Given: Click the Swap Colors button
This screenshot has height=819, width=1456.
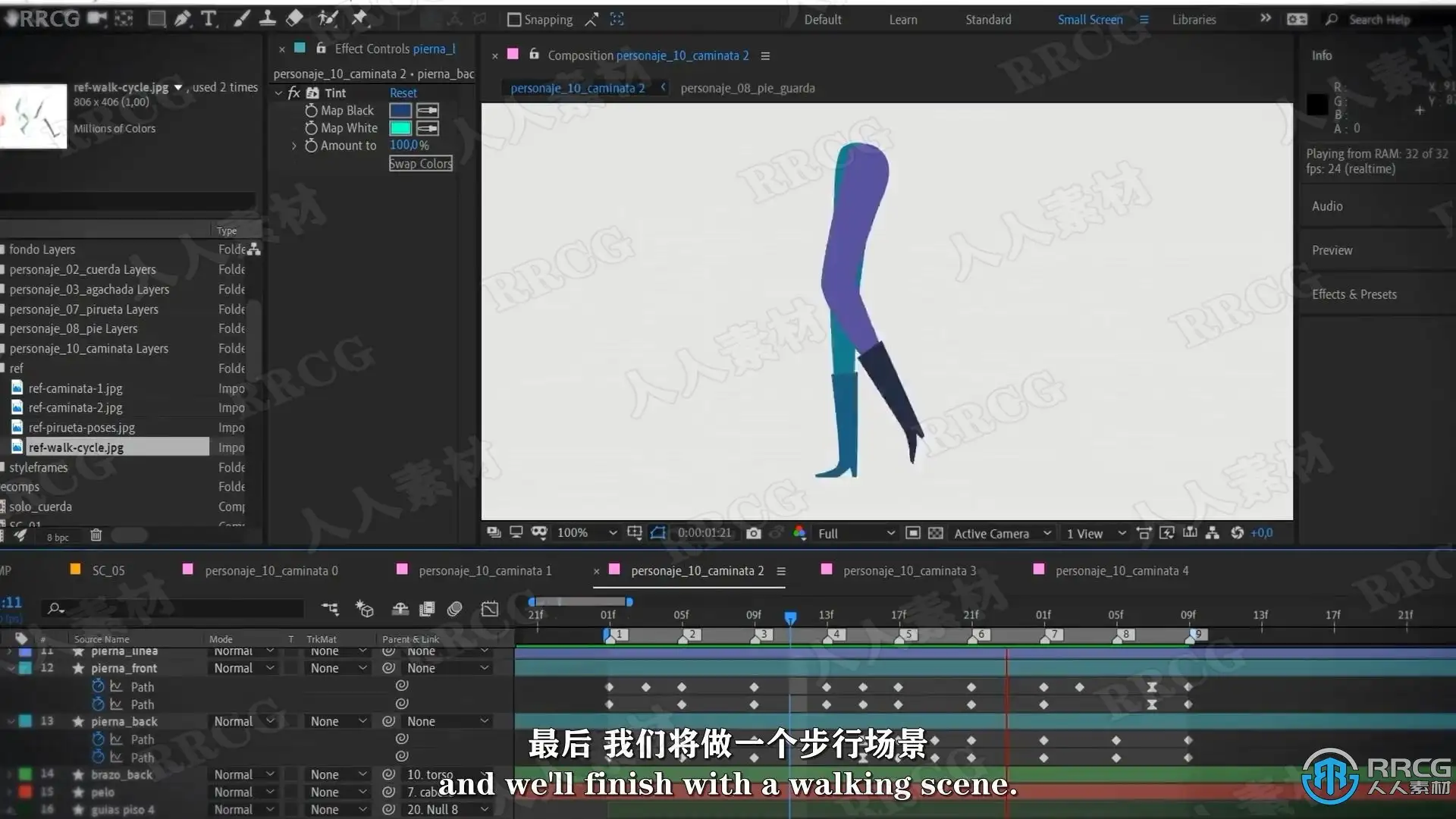Looking at the screenshot, I should coord(421,164).
